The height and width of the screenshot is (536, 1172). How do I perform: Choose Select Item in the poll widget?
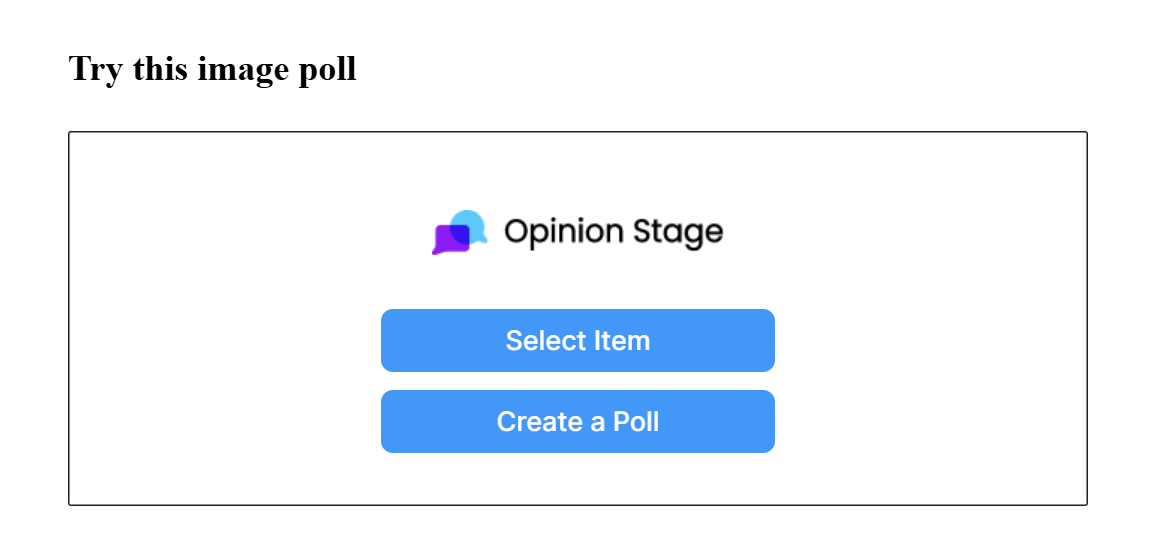(578, 340)
